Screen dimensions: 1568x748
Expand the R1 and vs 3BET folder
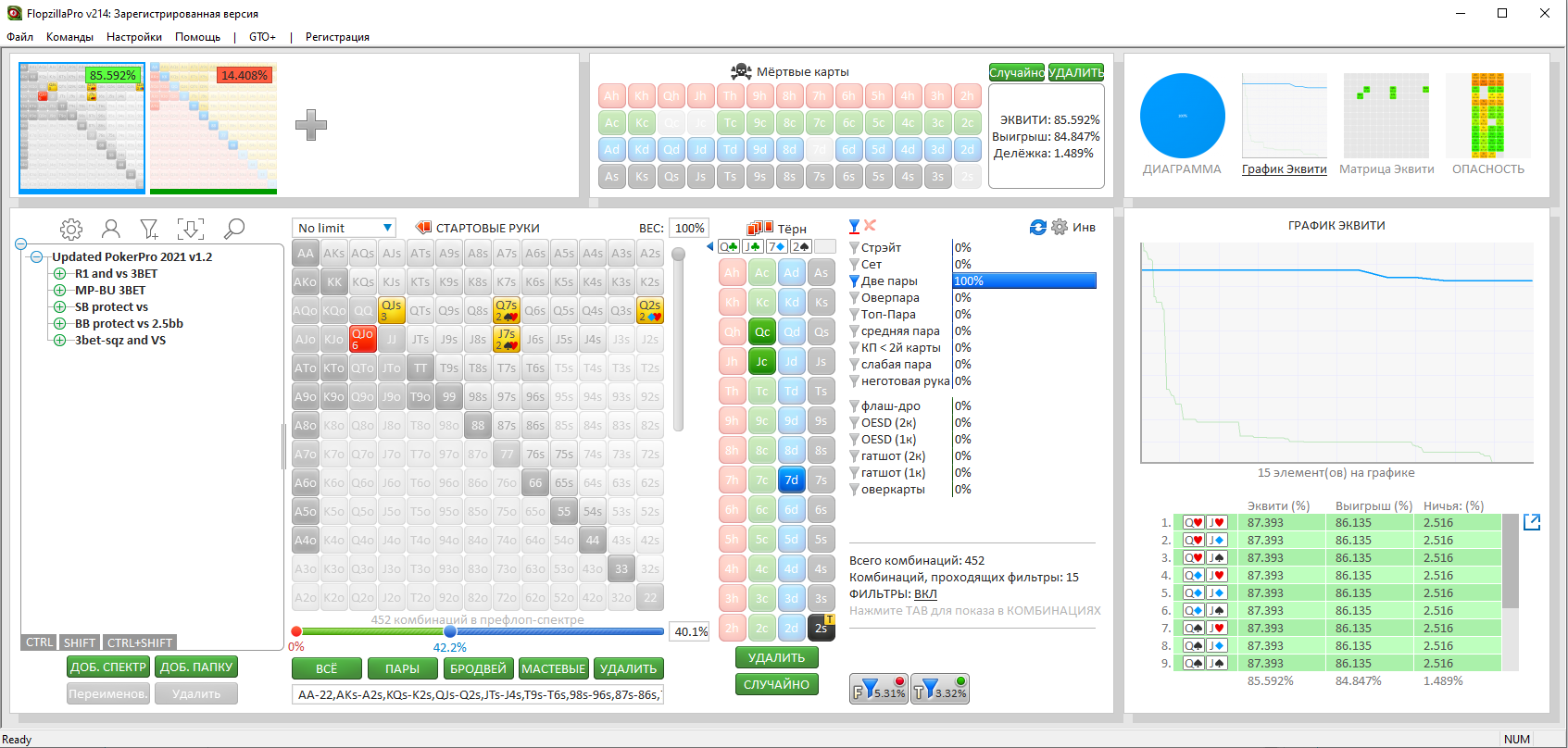[59, 273]
